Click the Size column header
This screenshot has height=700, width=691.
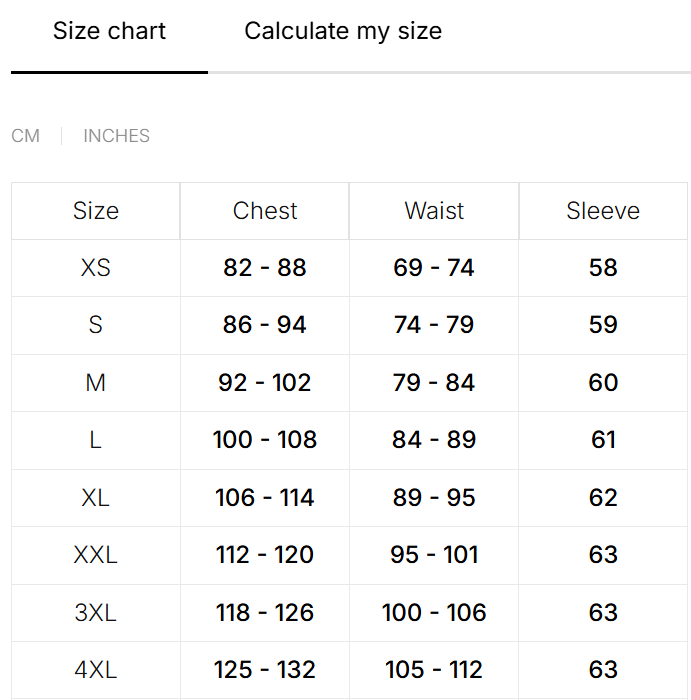pos(96,211)
